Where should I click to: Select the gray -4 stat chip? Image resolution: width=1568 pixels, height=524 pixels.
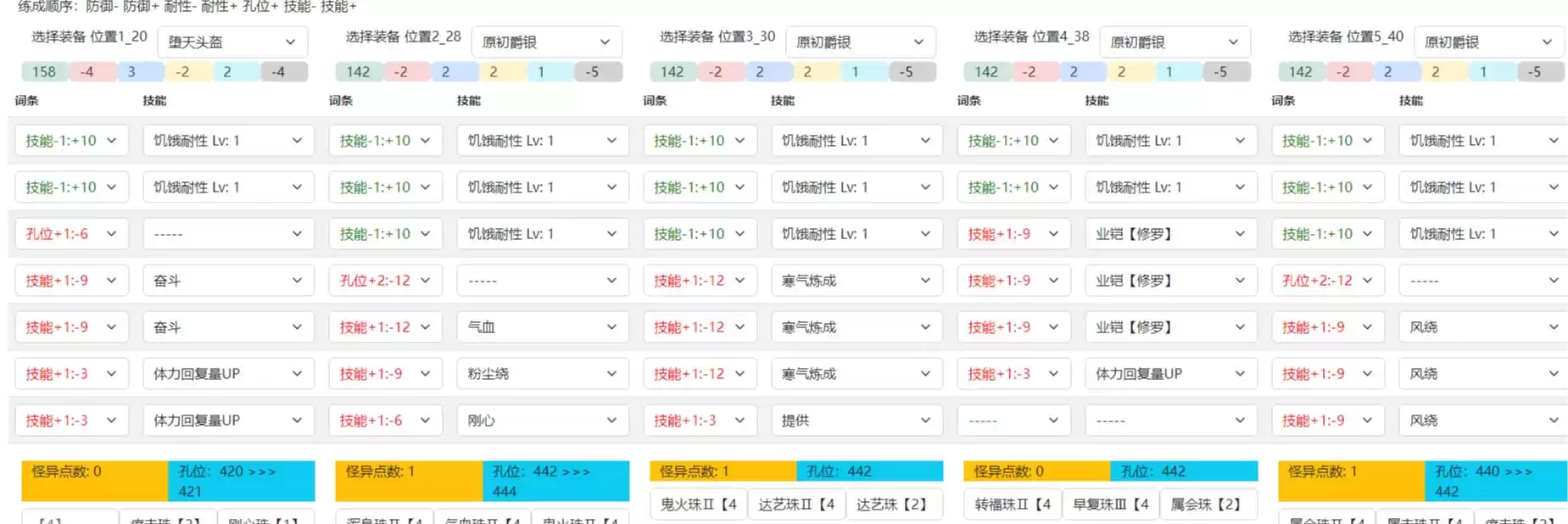click(278, 72)
